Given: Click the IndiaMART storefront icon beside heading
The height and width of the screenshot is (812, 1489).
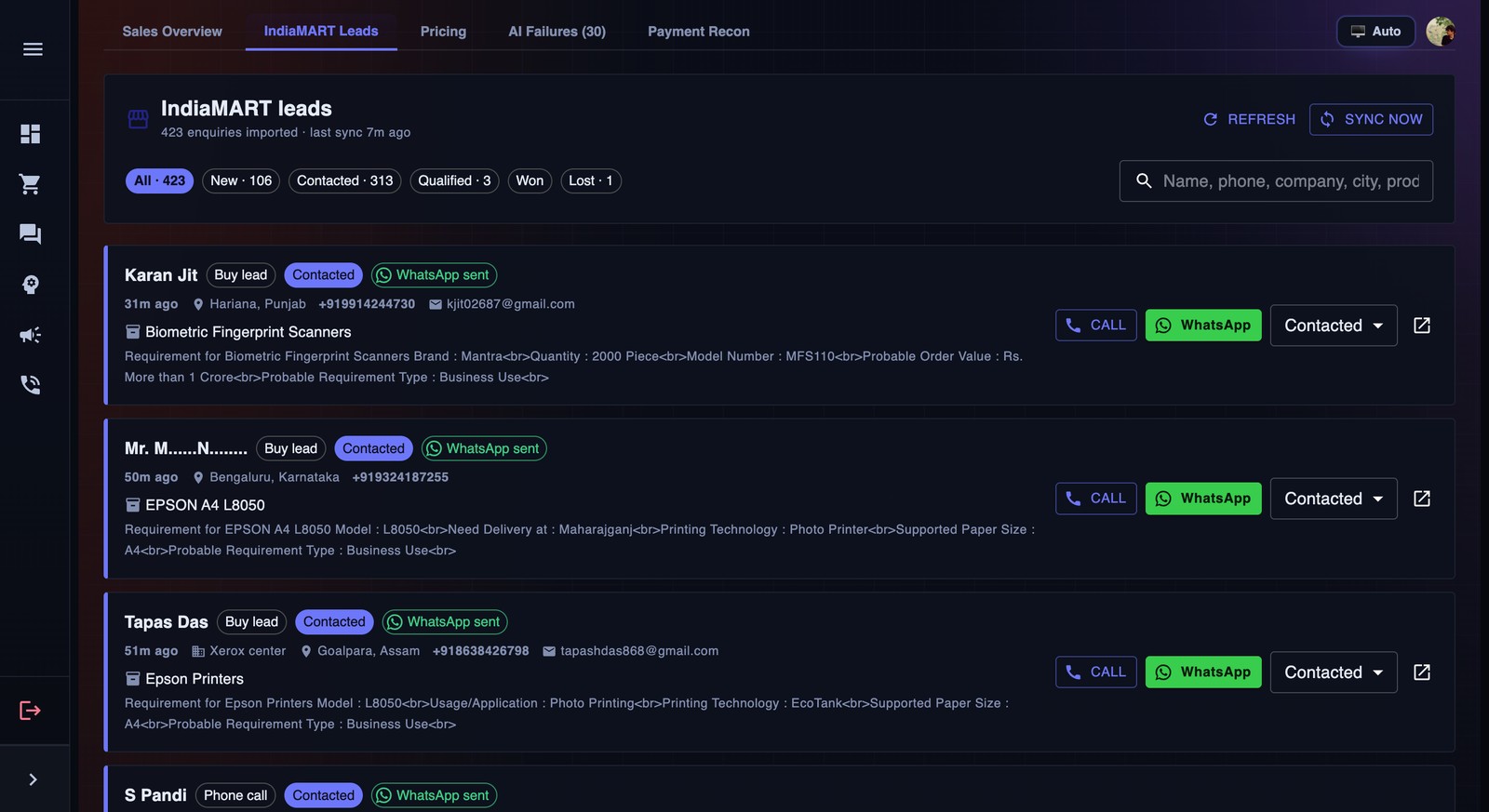Looking at the screenshot, I should tap(139, 119).
